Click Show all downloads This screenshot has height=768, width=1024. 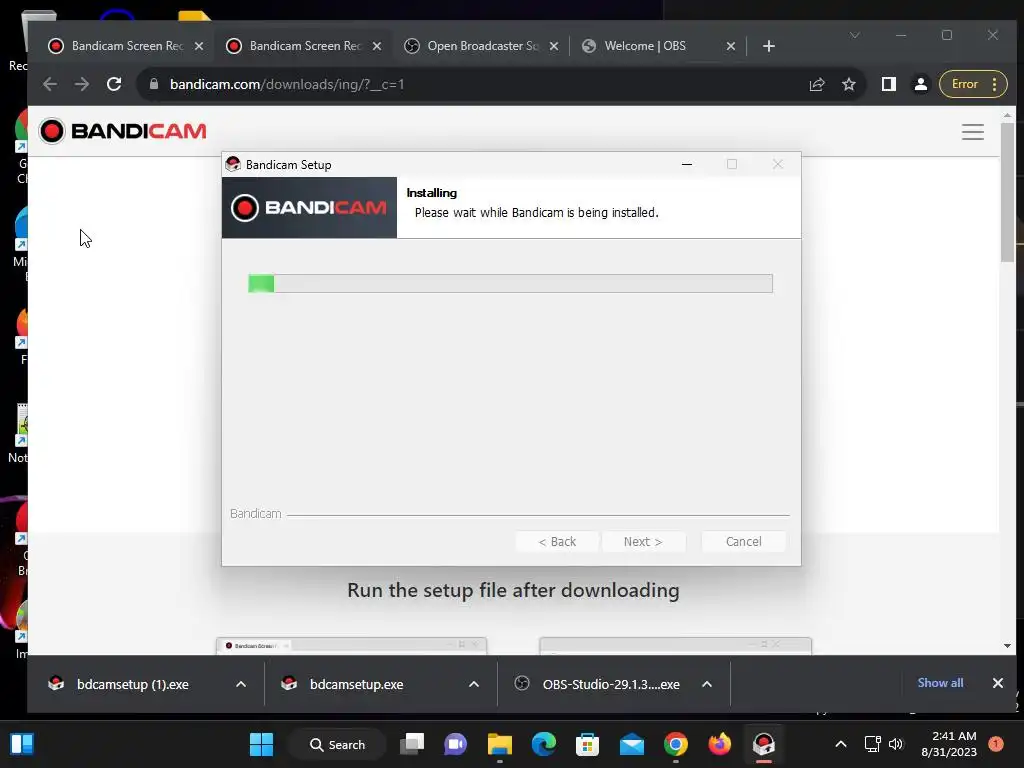coord(940,683)
